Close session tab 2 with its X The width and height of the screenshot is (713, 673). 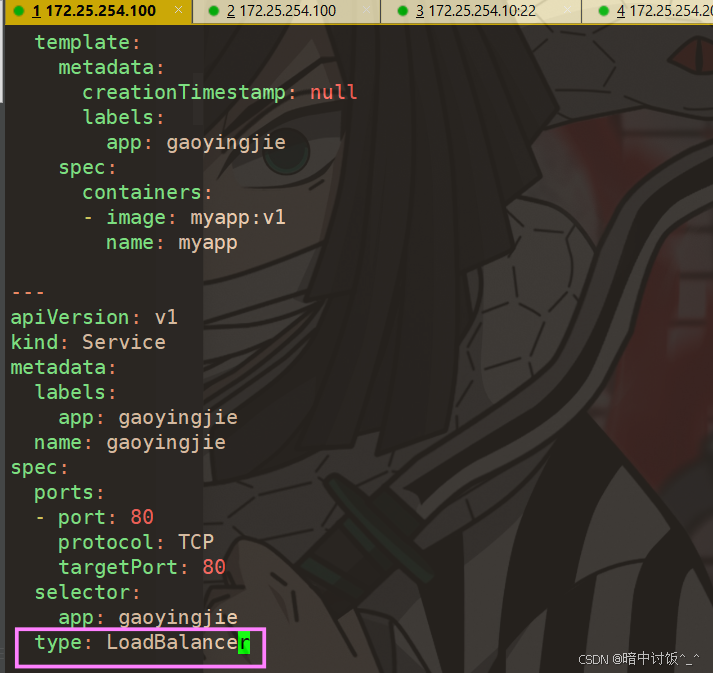coord(367,10)
